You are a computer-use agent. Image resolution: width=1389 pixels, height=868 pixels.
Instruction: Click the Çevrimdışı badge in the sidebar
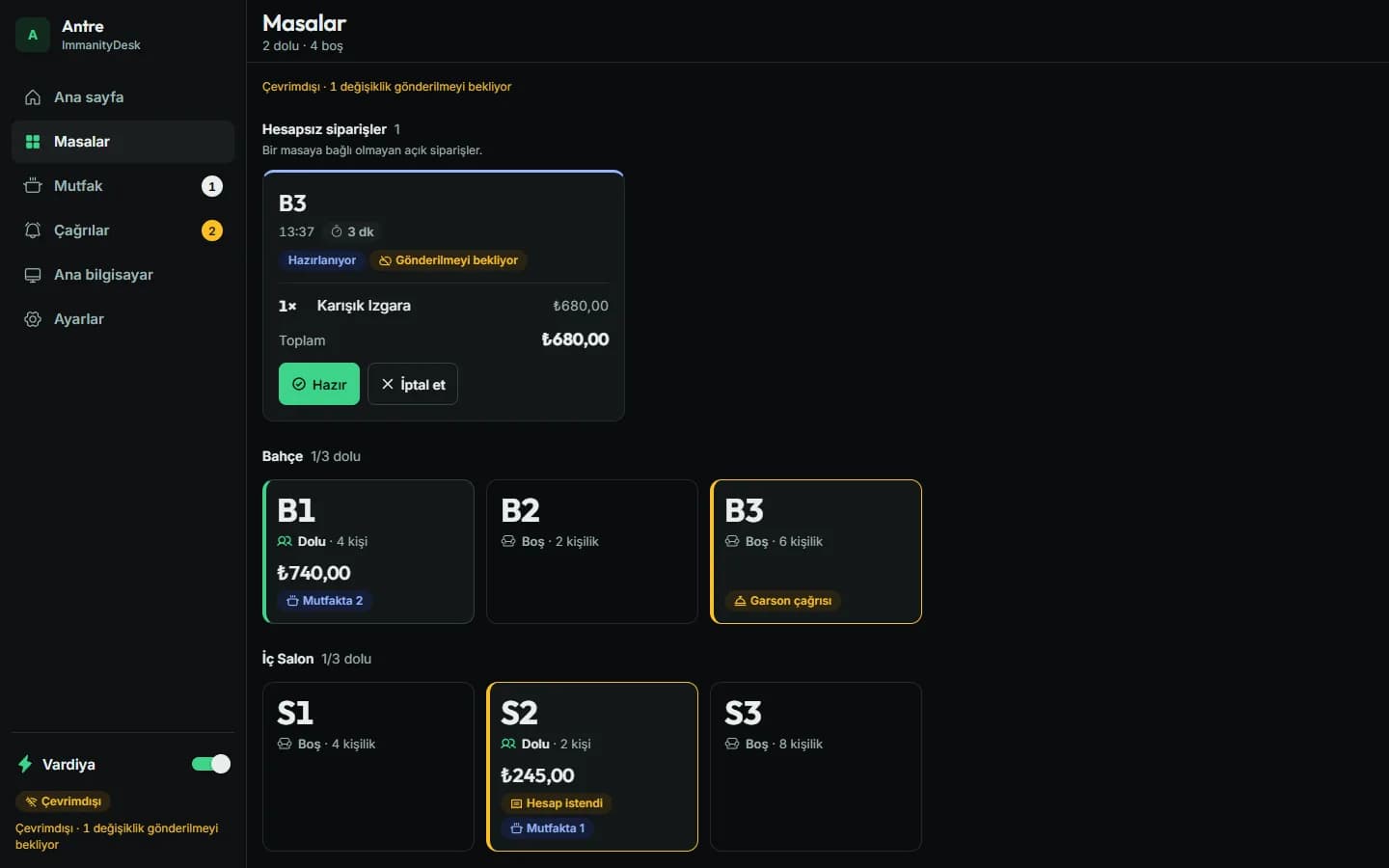pos(63,801)
